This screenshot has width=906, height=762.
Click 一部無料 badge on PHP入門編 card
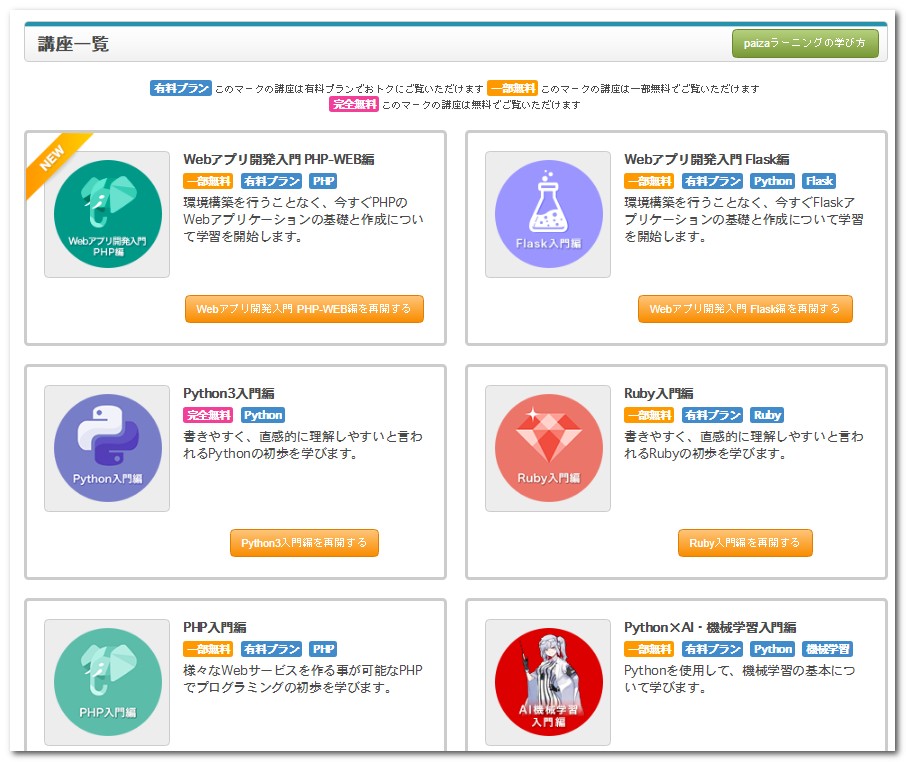pyautogui.click(x=209, y=649)
